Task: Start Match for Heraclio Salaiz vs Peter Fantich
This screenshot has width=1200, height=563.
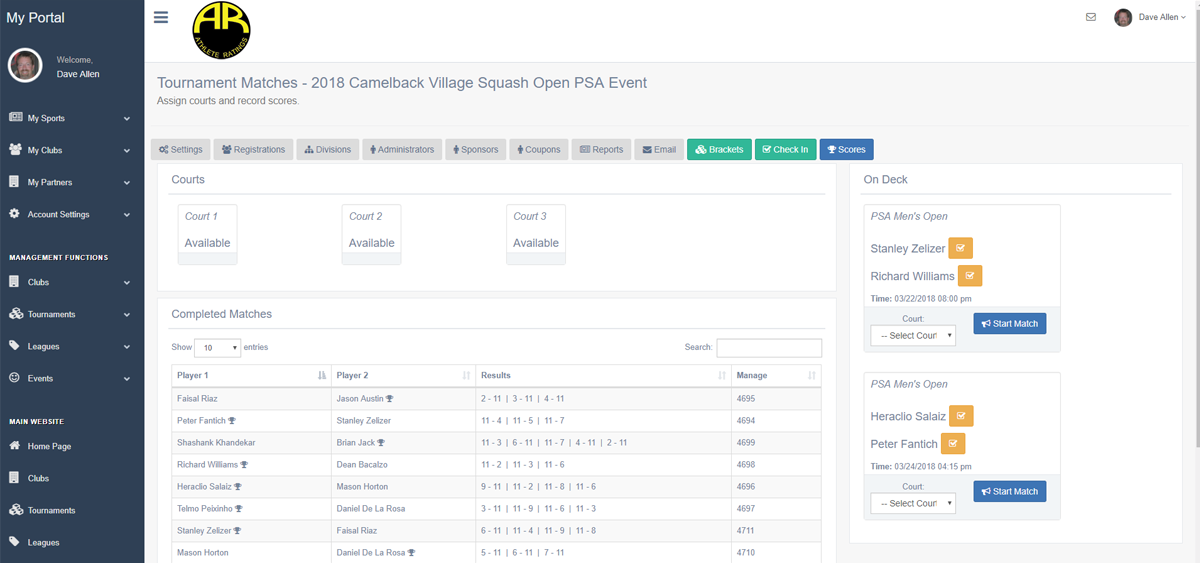Action: (x=1009, y=491)
